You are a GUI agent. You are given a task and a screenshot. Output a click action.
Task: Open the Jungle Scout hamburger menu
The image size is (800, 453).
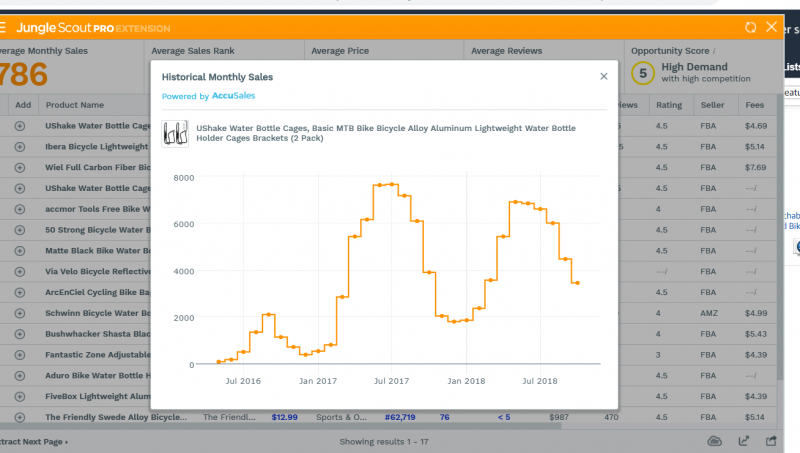(3, 28)
